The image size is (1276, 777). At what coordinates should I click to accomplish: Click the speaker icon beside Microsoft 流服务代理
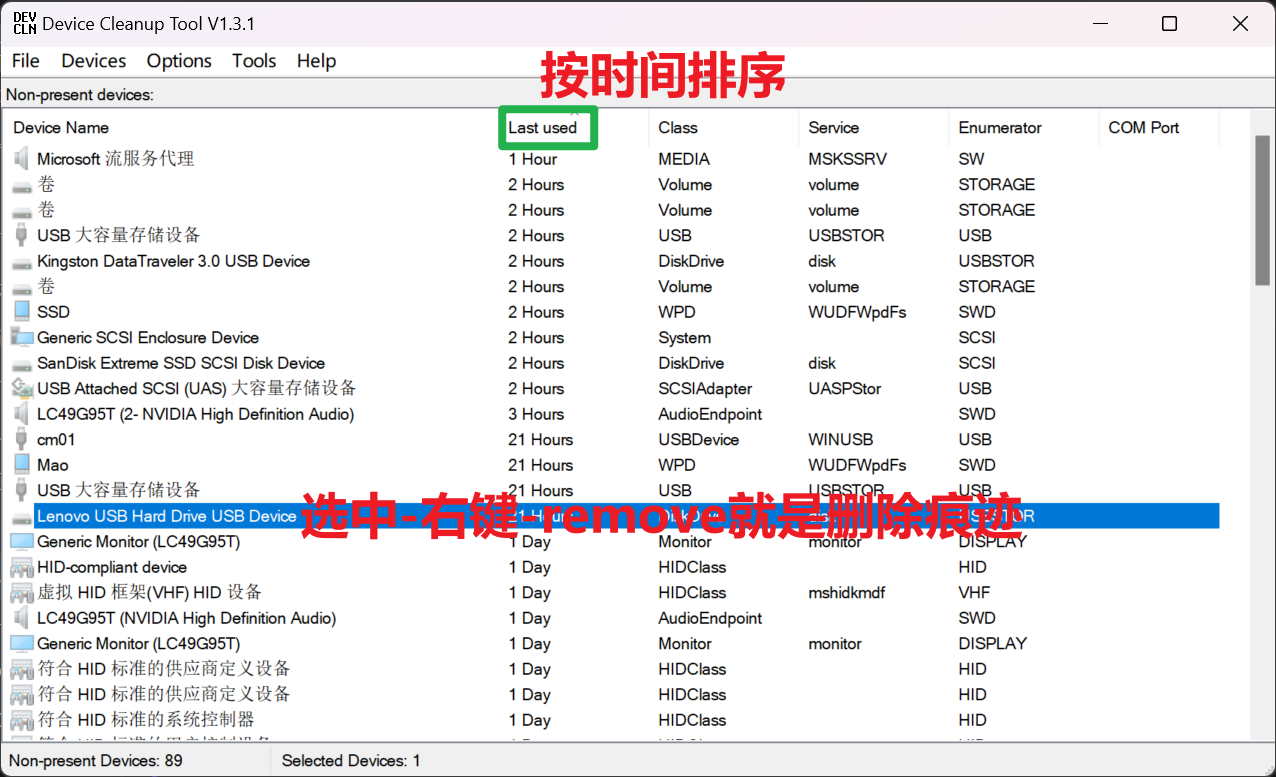tap(21, 159)
